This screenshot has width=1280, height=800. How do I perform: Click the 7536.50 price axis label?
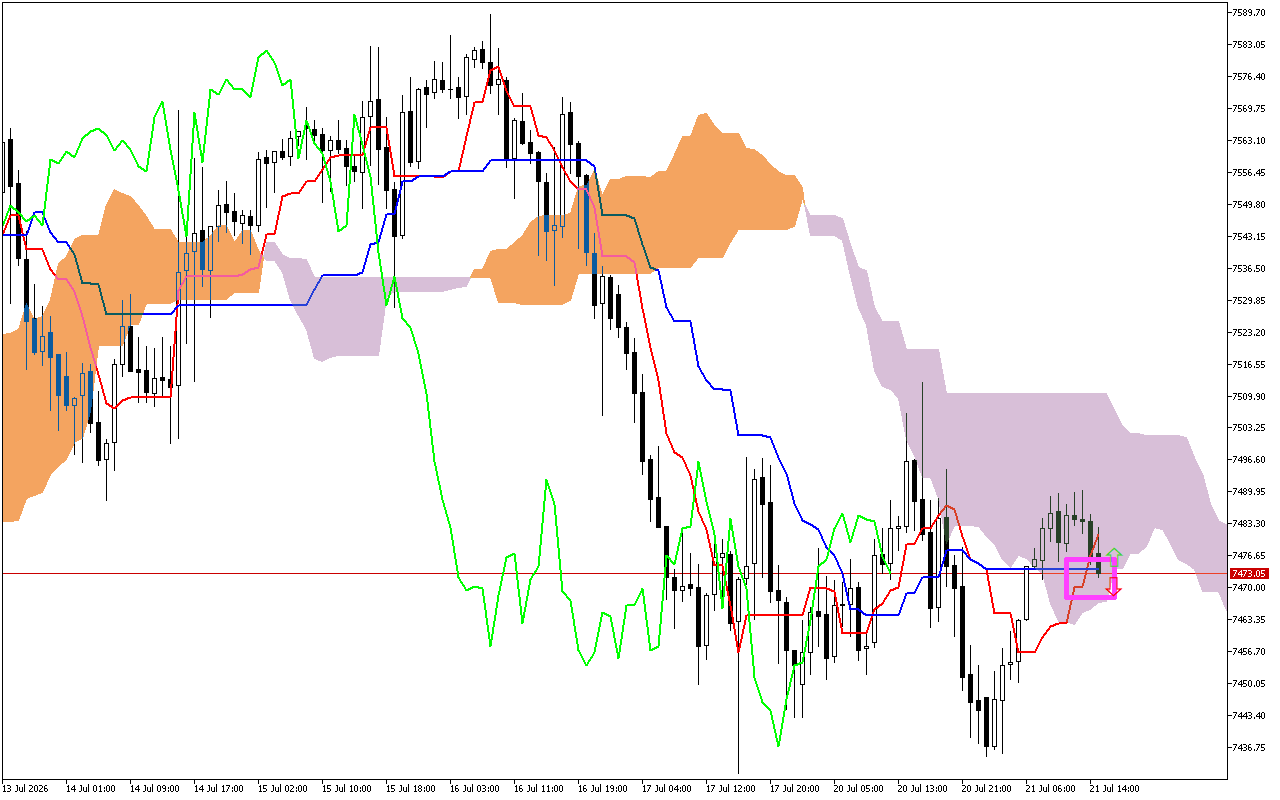(1250, 269)
